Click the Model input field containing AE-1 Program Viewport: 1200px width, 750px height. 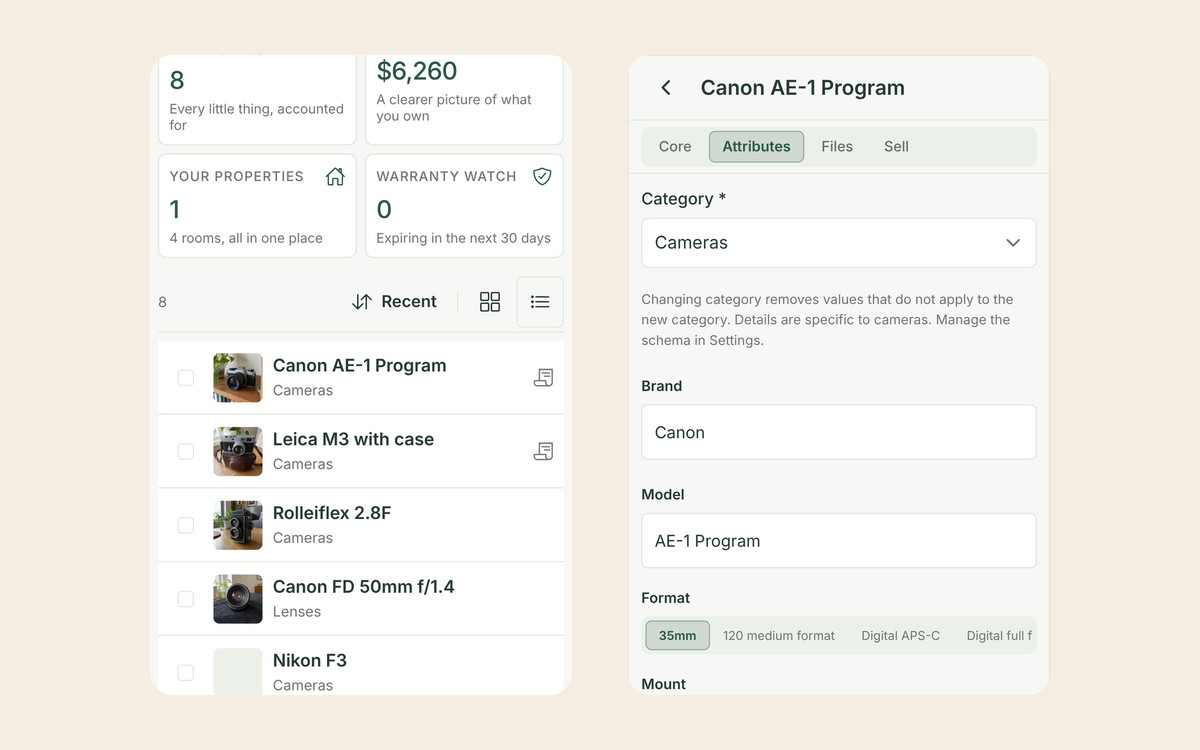coord(838,541)
